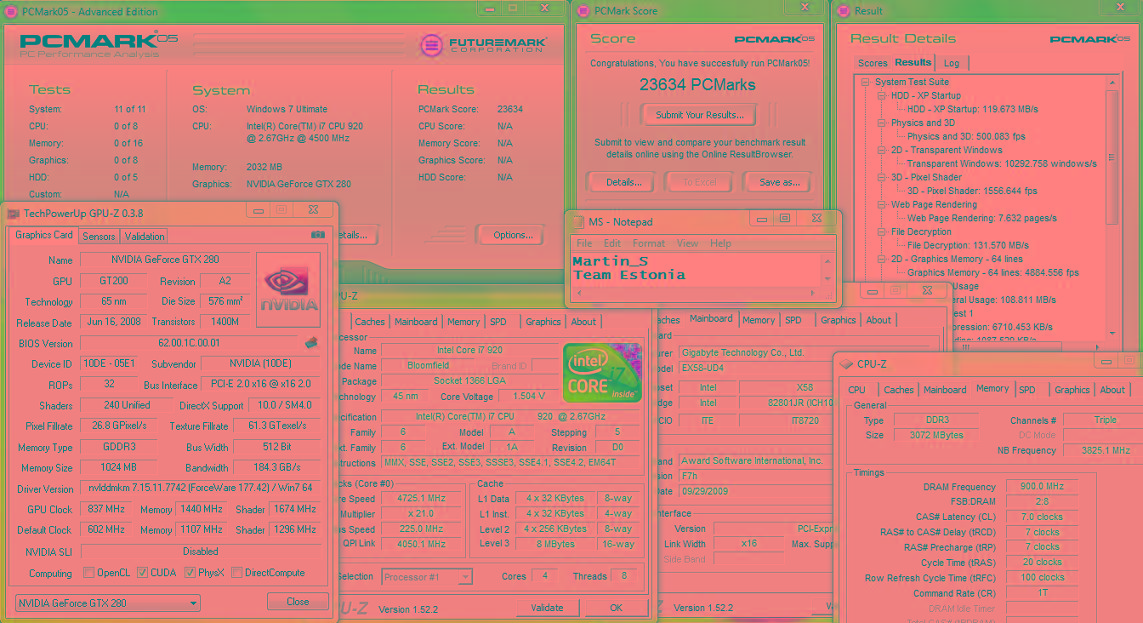This screenshot has height=623, width=1143.
Task: Click the Futuremark Corporation logo
Action: tap(483, 45)
